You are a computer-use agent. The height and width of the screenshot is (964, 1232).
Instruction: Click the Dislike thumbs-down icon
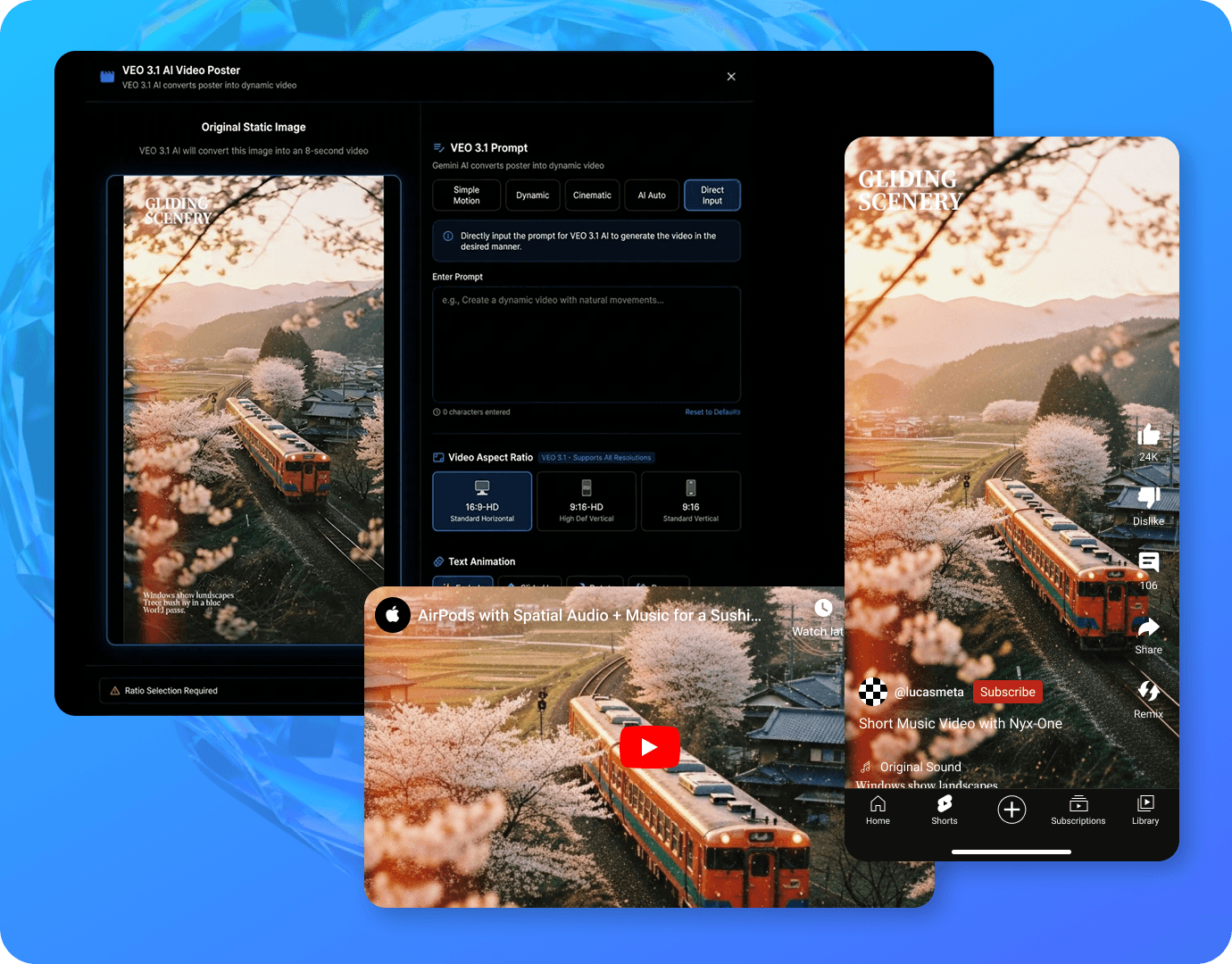click(x=1148, y=498)
